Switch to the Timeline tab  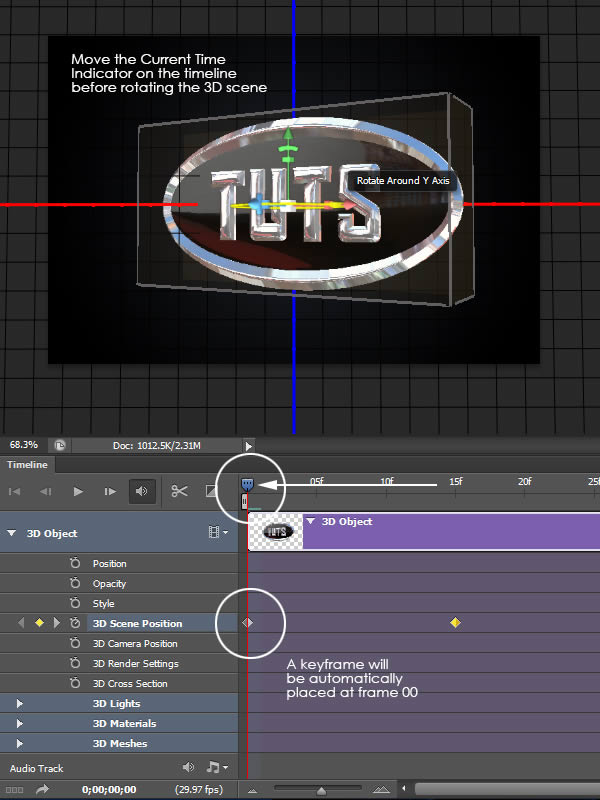[x=28, y=465]
